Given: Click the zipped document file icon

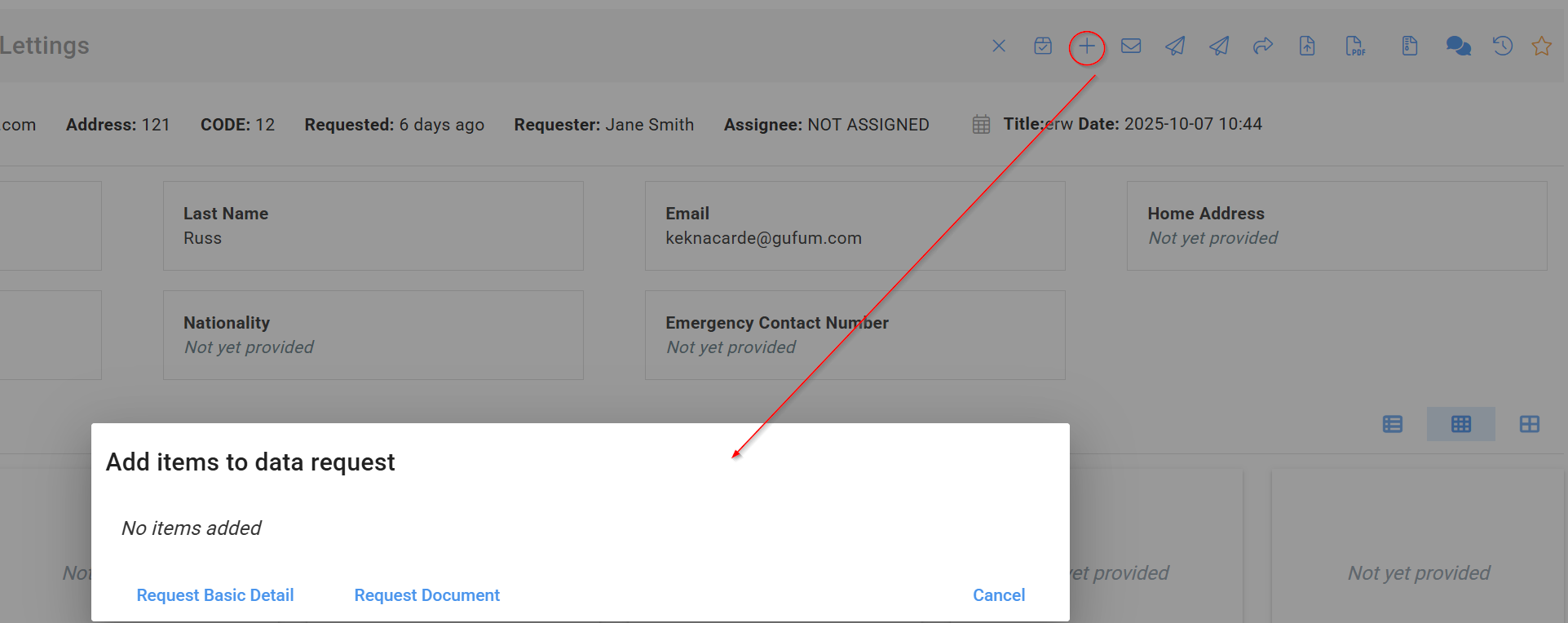Looking at the screenshot, I should pyautogui.click(x=1409, y=46).
